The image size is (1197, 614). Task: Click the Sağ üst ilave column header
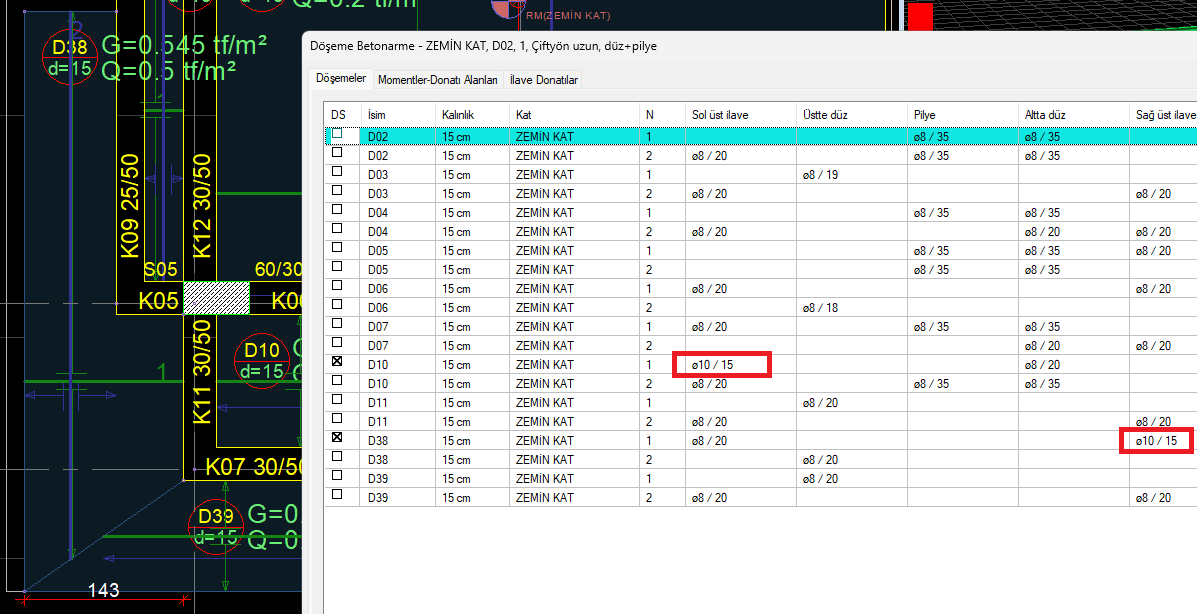1163,115
